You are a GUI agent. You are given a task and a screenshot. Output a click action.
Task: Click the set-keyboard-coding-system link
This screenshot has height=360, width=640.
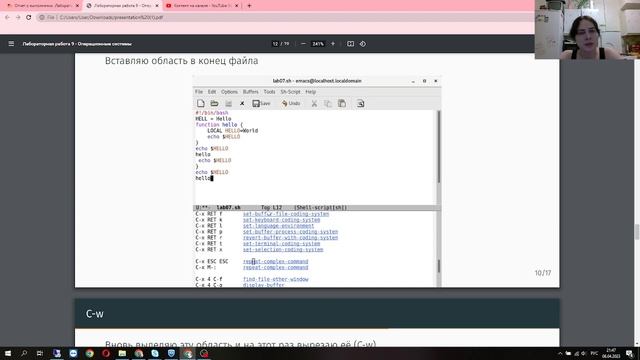(281, 220)
